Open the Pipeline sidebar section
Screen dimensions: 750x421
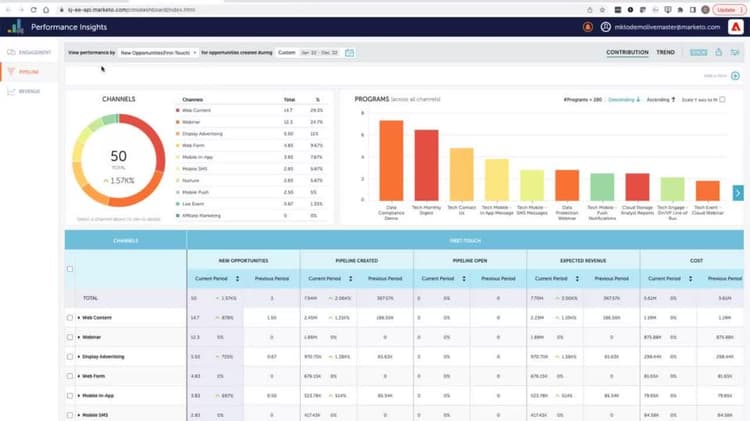click(x=29, y=72)
